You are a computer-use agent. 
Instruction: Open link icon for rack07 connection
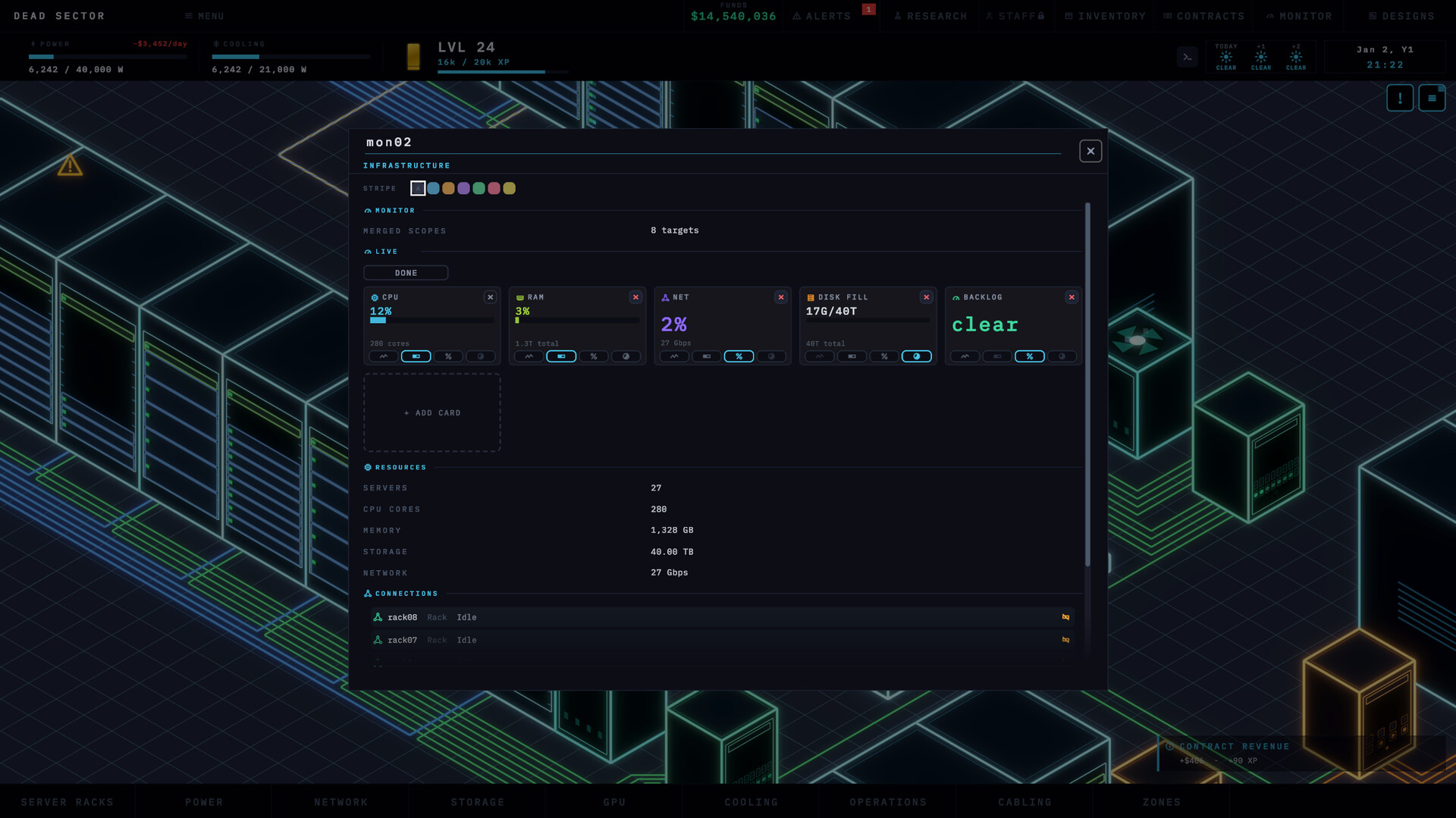click(x=1065, y=640)
